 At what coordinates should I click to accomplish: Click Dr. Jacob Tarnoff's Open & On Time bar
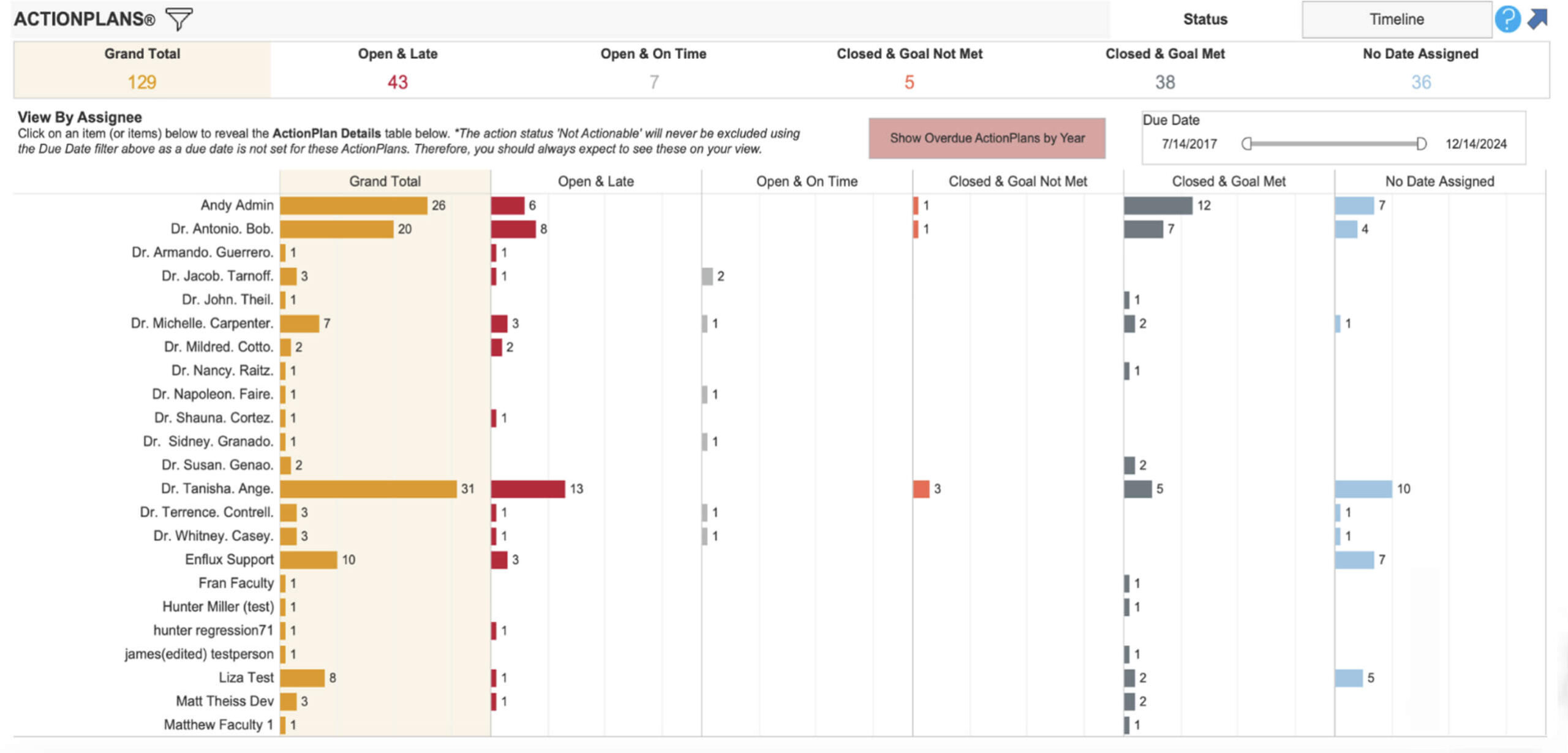click(707, 276)
